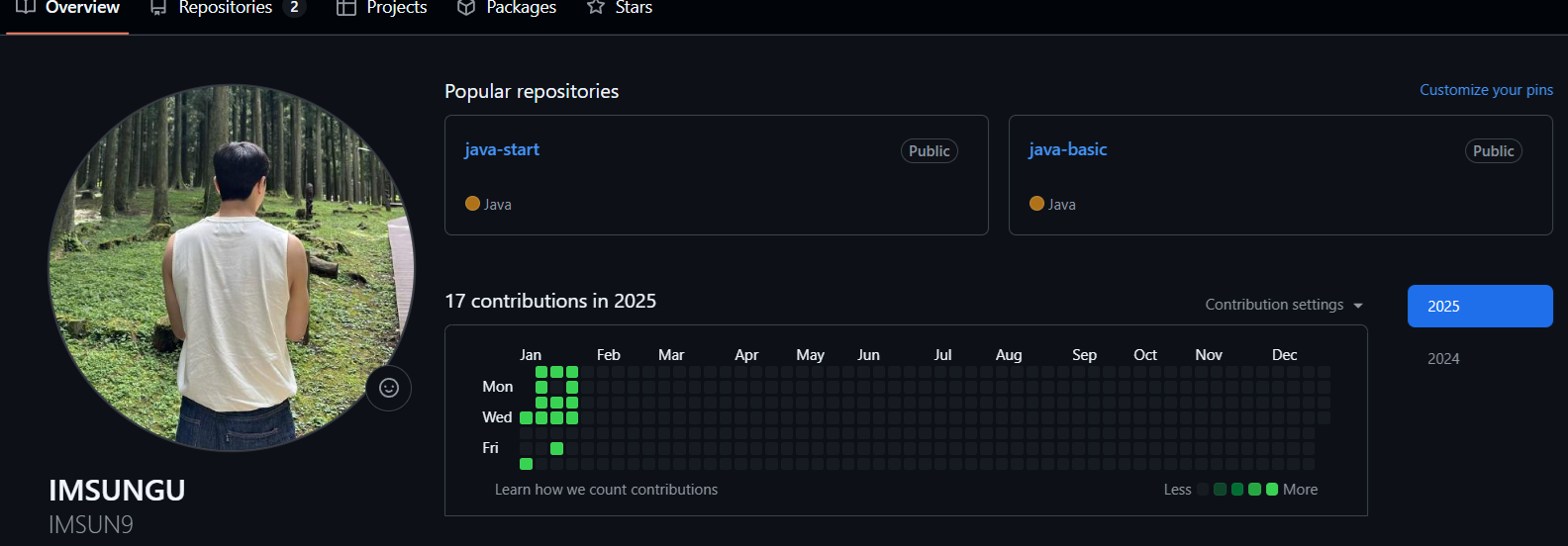Click the smiley set-status icon on avatar

point(389,388)
